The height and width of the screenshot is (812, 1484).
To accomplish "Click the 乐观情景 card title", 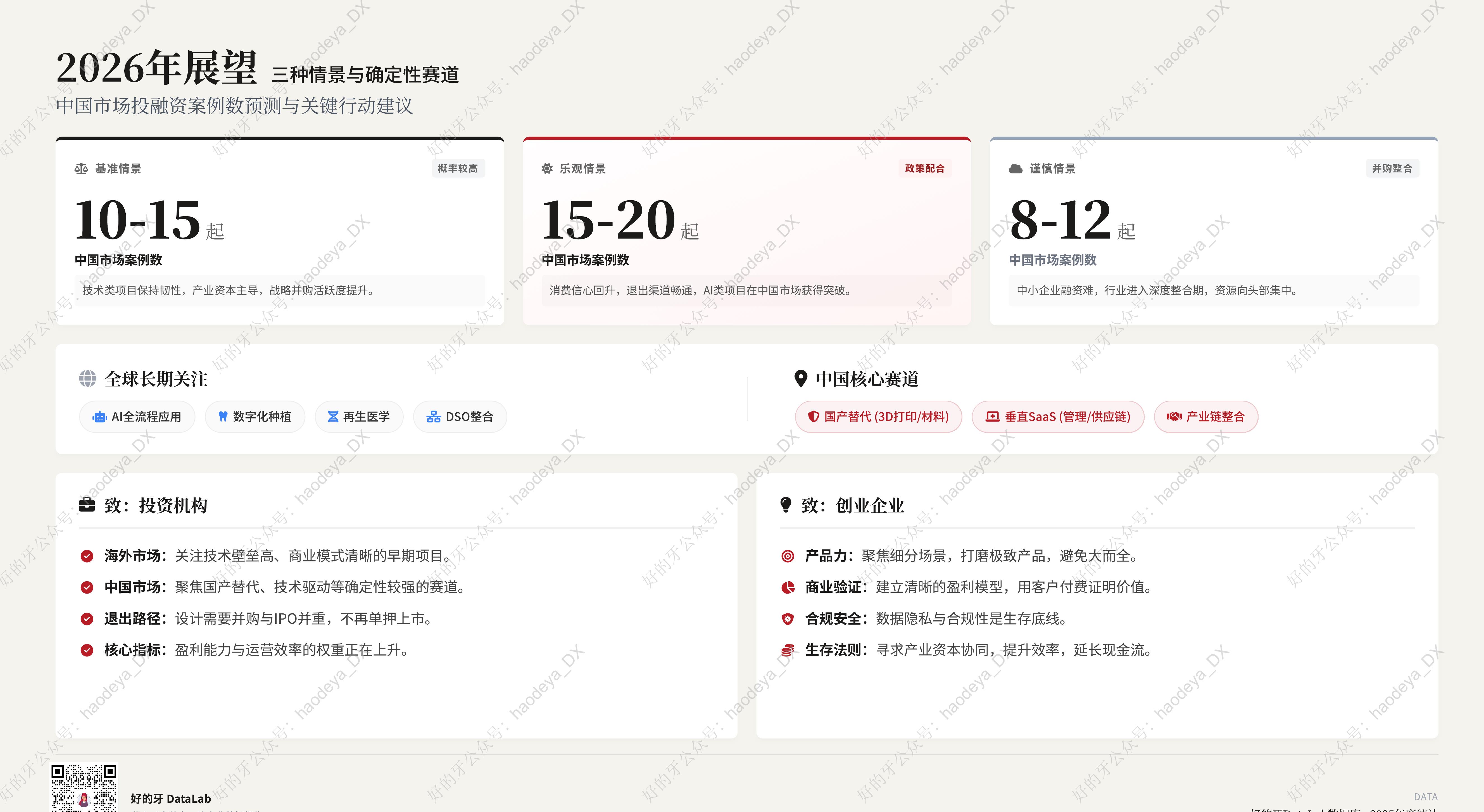I will [x=582, y=169].
